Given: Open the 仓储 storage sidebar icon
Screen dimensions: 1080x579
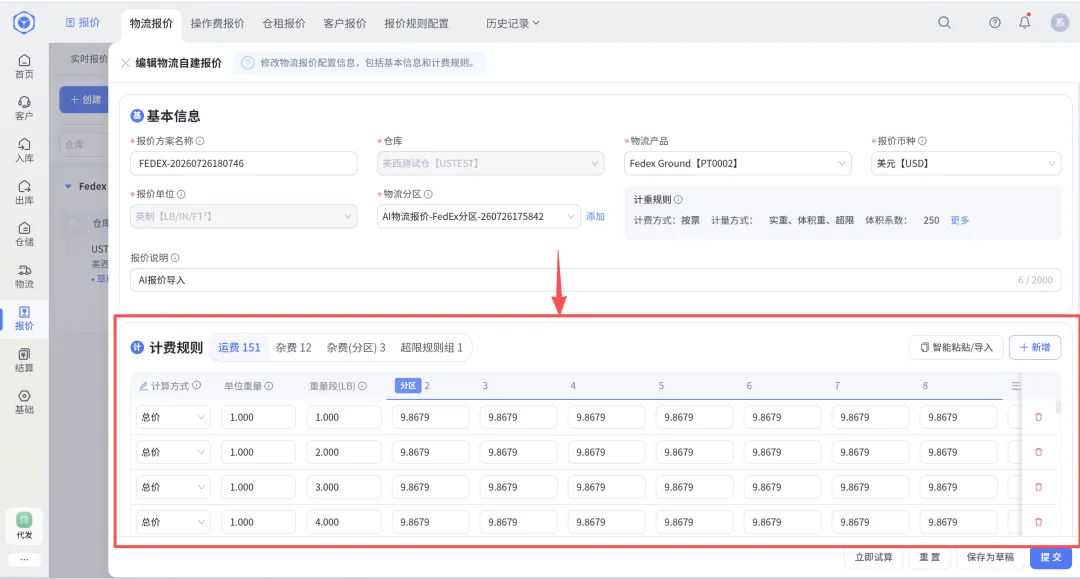Looking at the screenshot, I should click(x=24, y=234).
